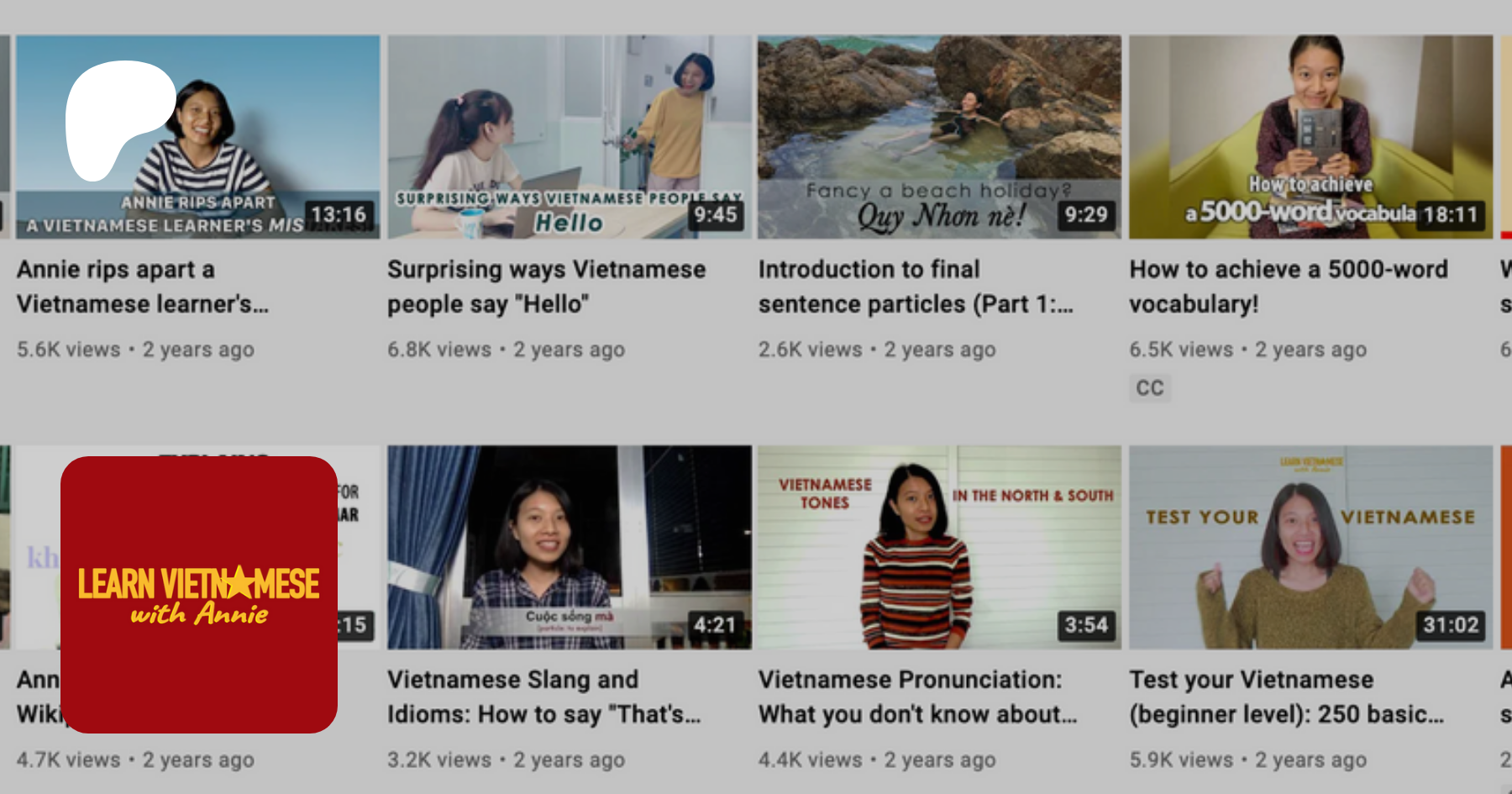
Task: Play the Quy Nhơn beach holiday thumbnail
Action: point(939,137)
